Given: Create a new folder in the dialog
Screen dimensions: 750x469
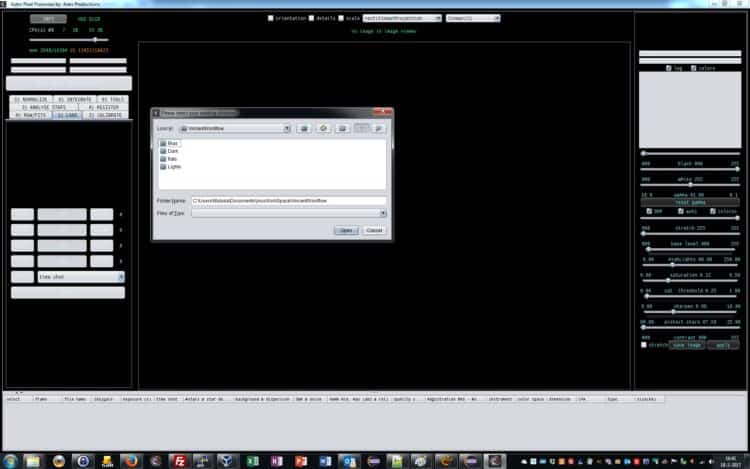Looking at the screenshot, I should tap(342, 129).
